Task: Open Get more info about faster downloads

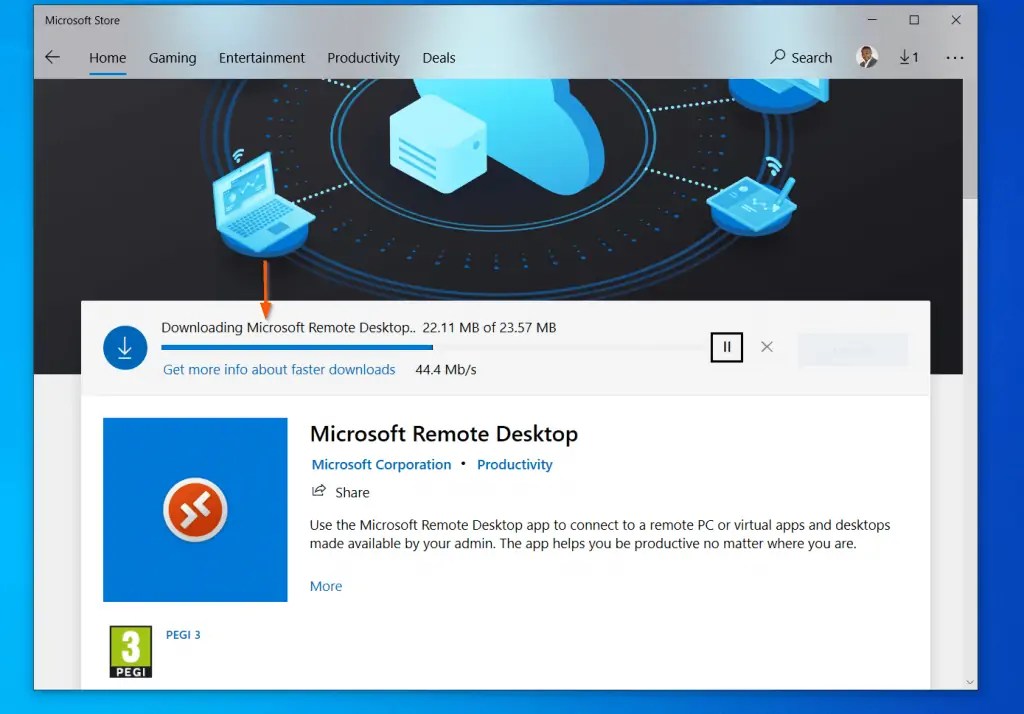Action: 279,370
